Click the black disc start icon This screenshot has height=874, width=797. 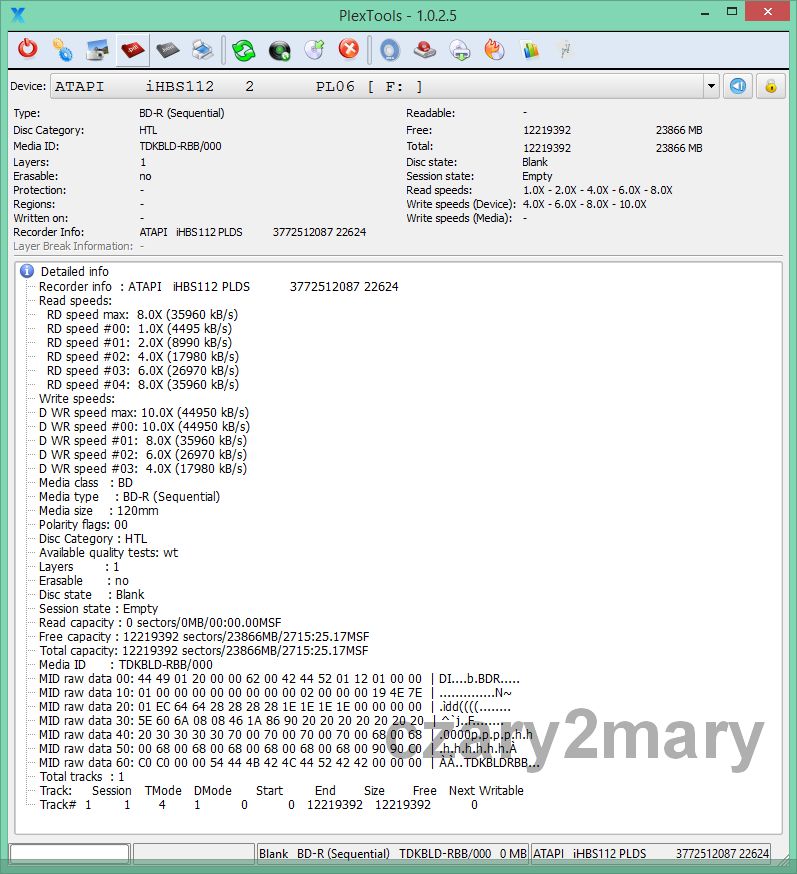279,50
